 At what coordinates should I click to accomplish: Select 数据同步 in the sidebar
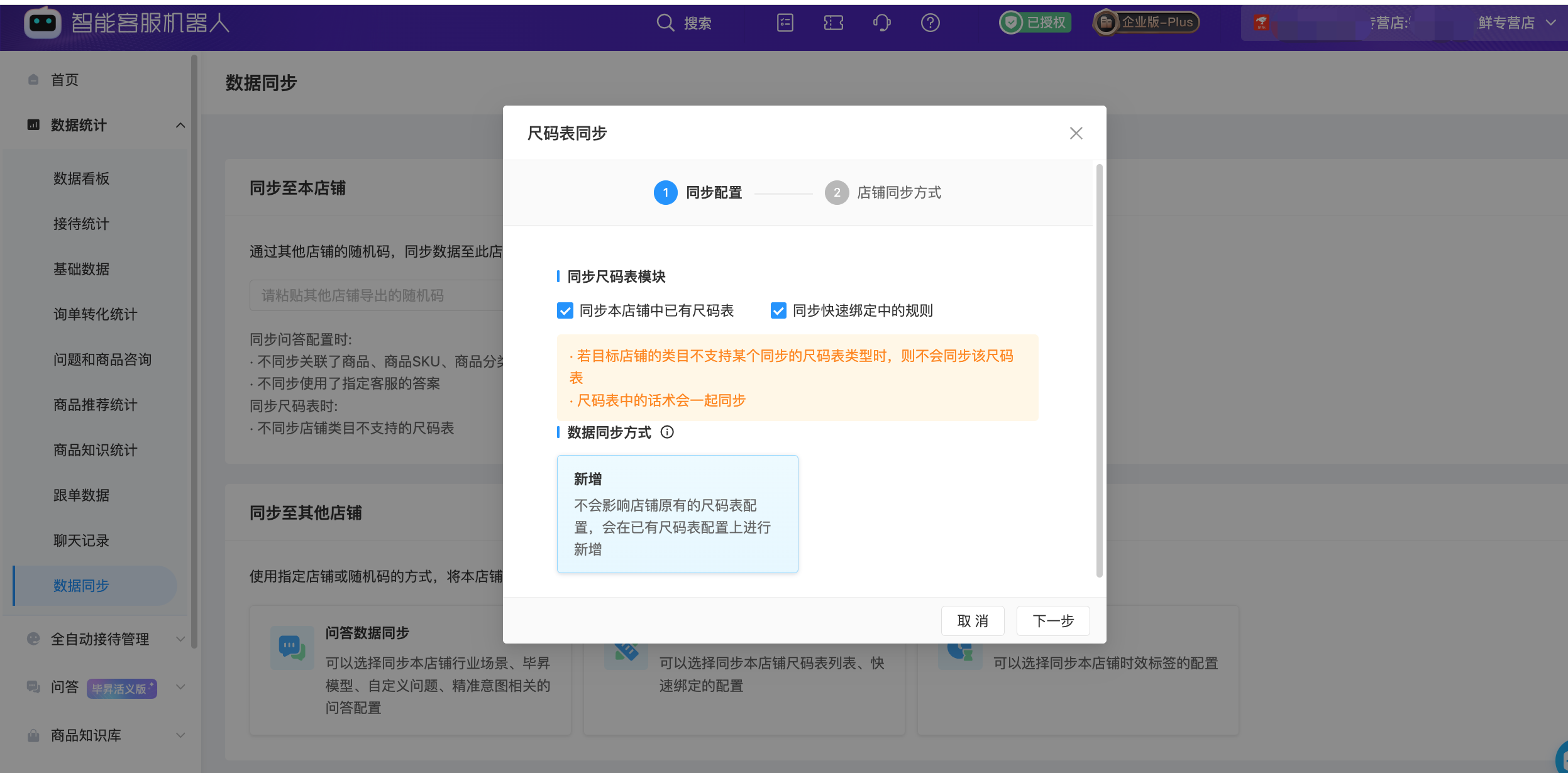(x=94, y=586)
